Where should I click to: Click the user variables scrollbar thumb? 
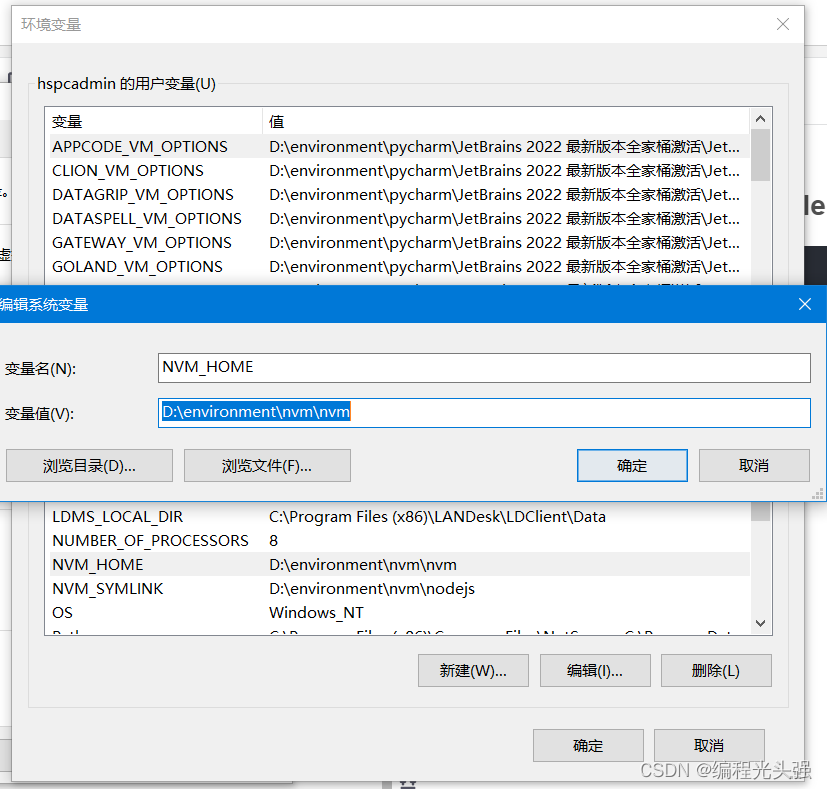tap(760, 155)
